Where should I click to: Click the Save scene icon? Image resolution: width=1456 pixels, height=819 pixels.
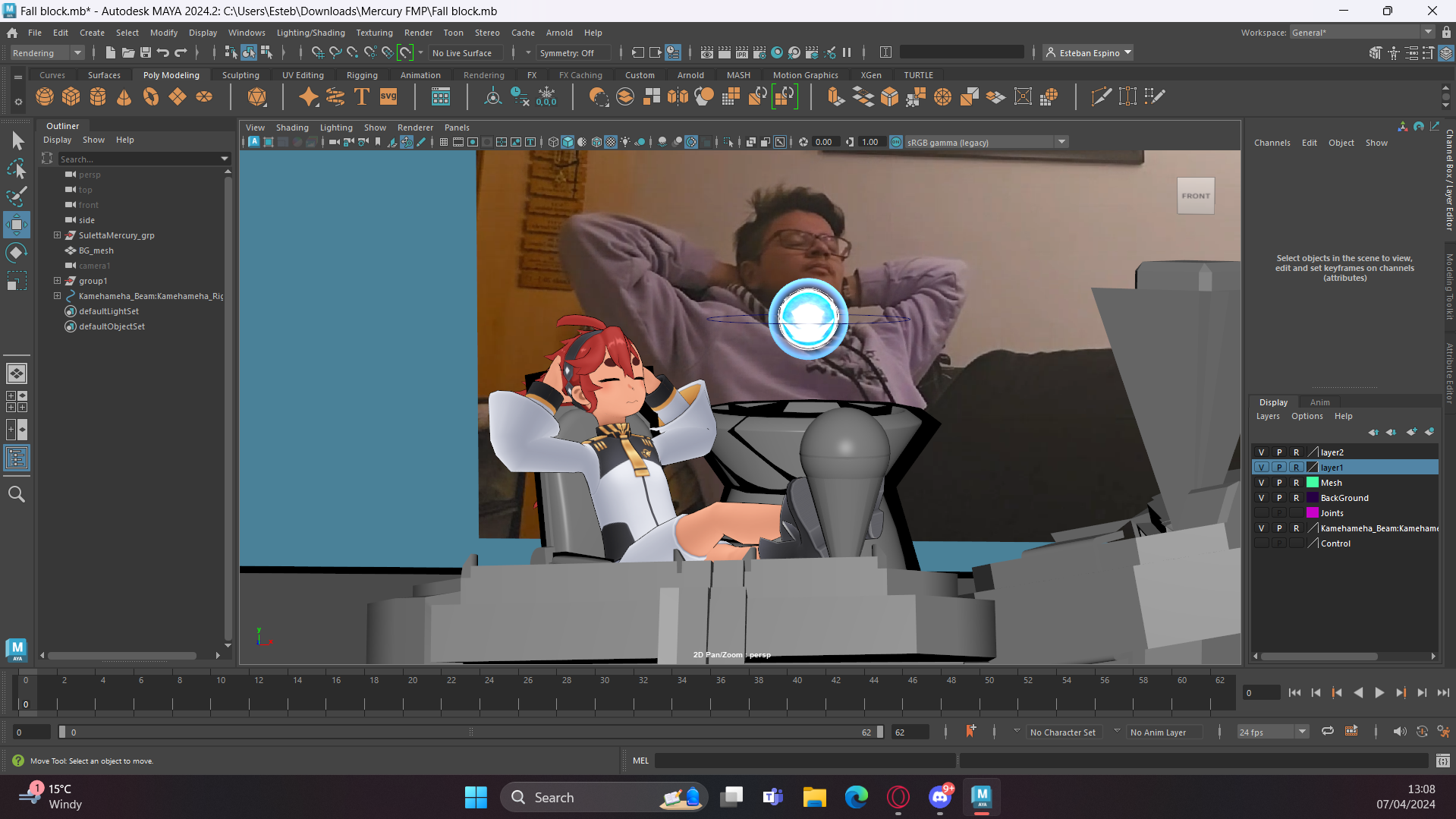point(146,52)
